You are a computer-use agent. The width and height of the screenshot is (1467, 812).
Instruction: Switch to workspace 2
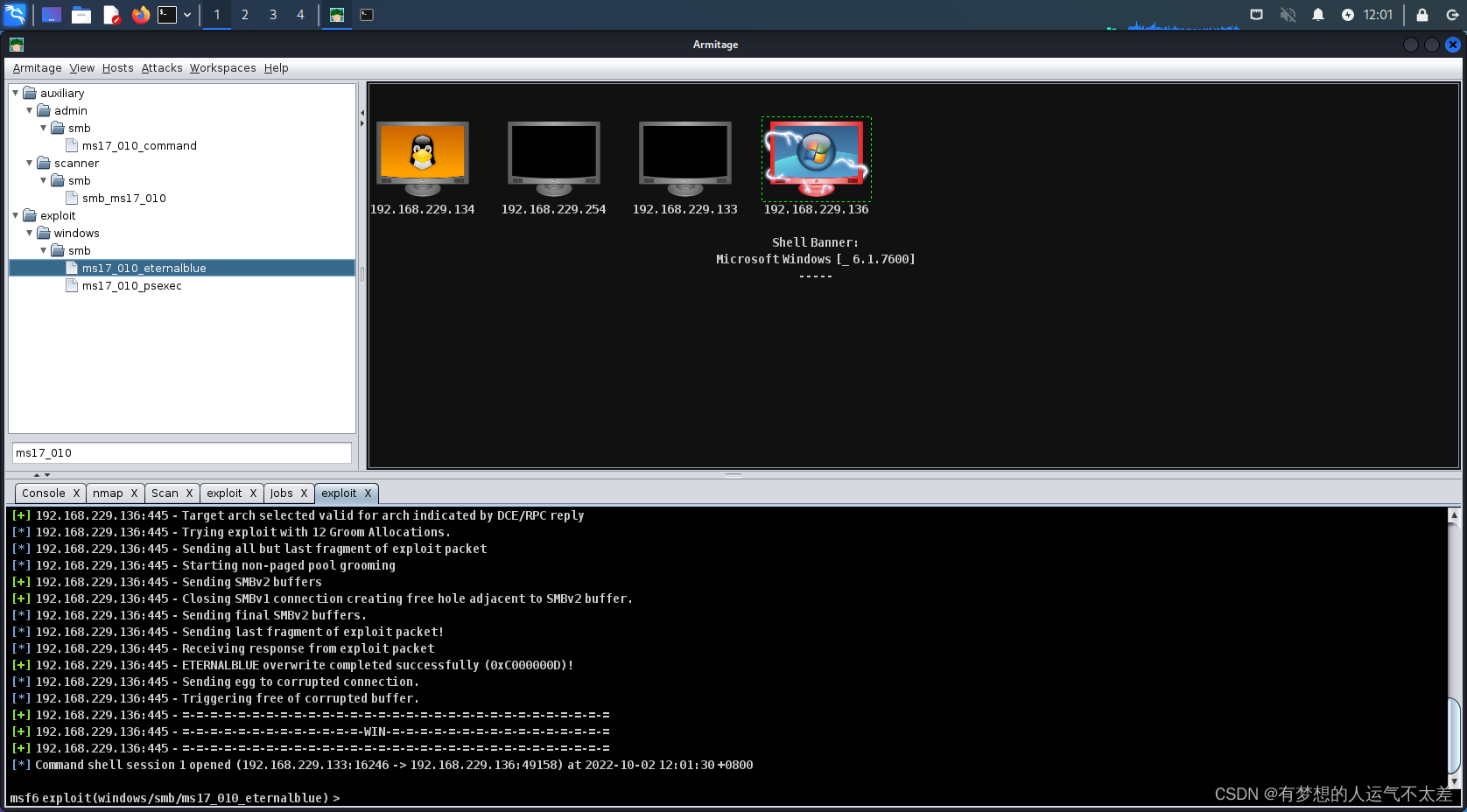245,15
